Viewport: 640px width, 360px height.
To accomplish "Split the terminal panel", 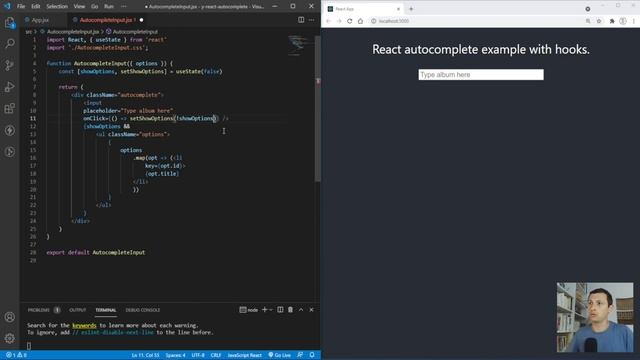I will click(280, 310).
